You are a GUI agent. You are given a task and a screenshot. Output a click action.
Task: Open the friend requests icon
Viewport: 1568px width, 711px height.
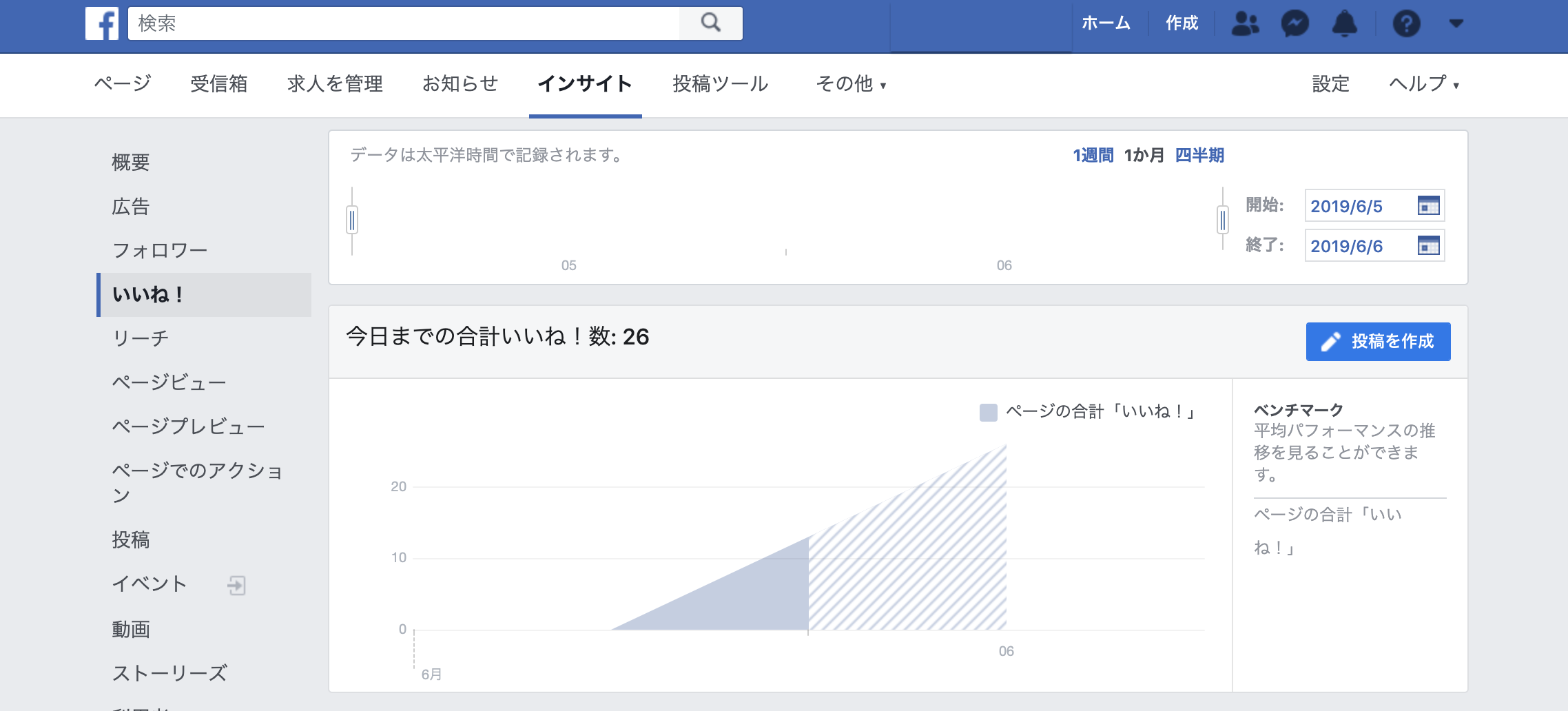pyautogui.click(x=1245, y=23)
